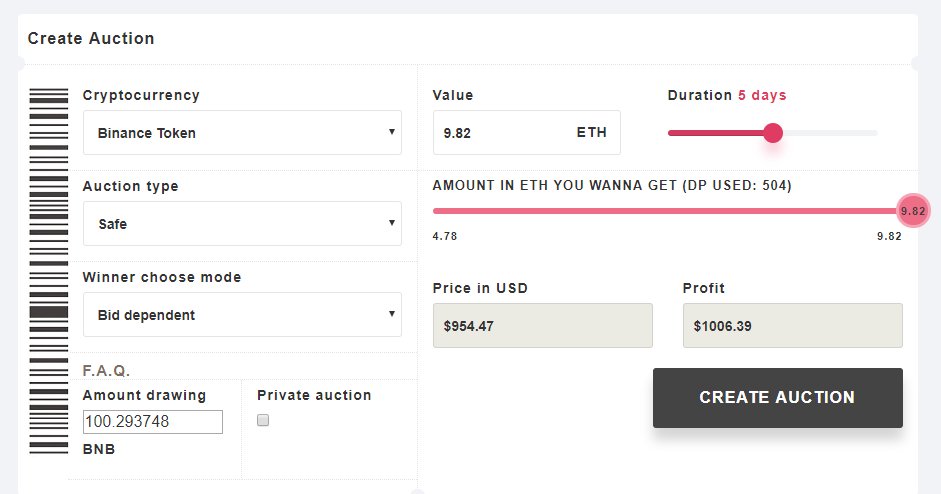Click the ETH unit label in Value
941x494 pixels.
592,133
